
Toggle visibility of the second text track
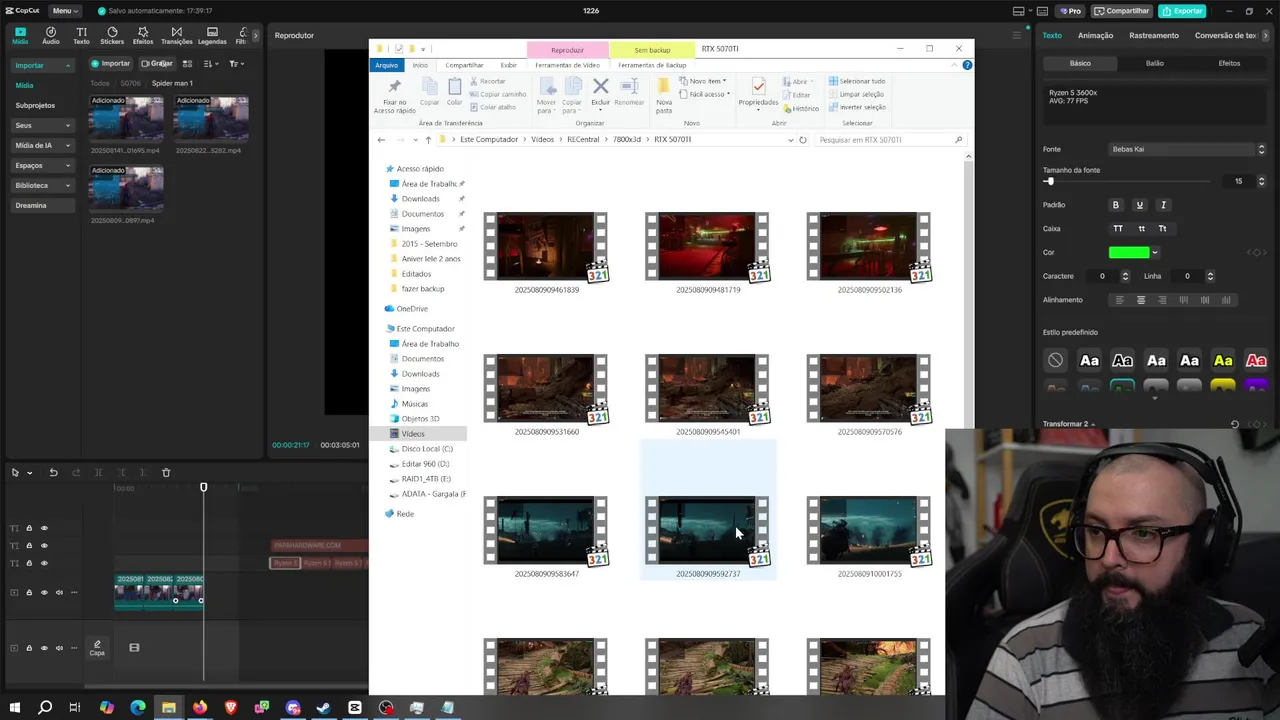coord(44,546)
